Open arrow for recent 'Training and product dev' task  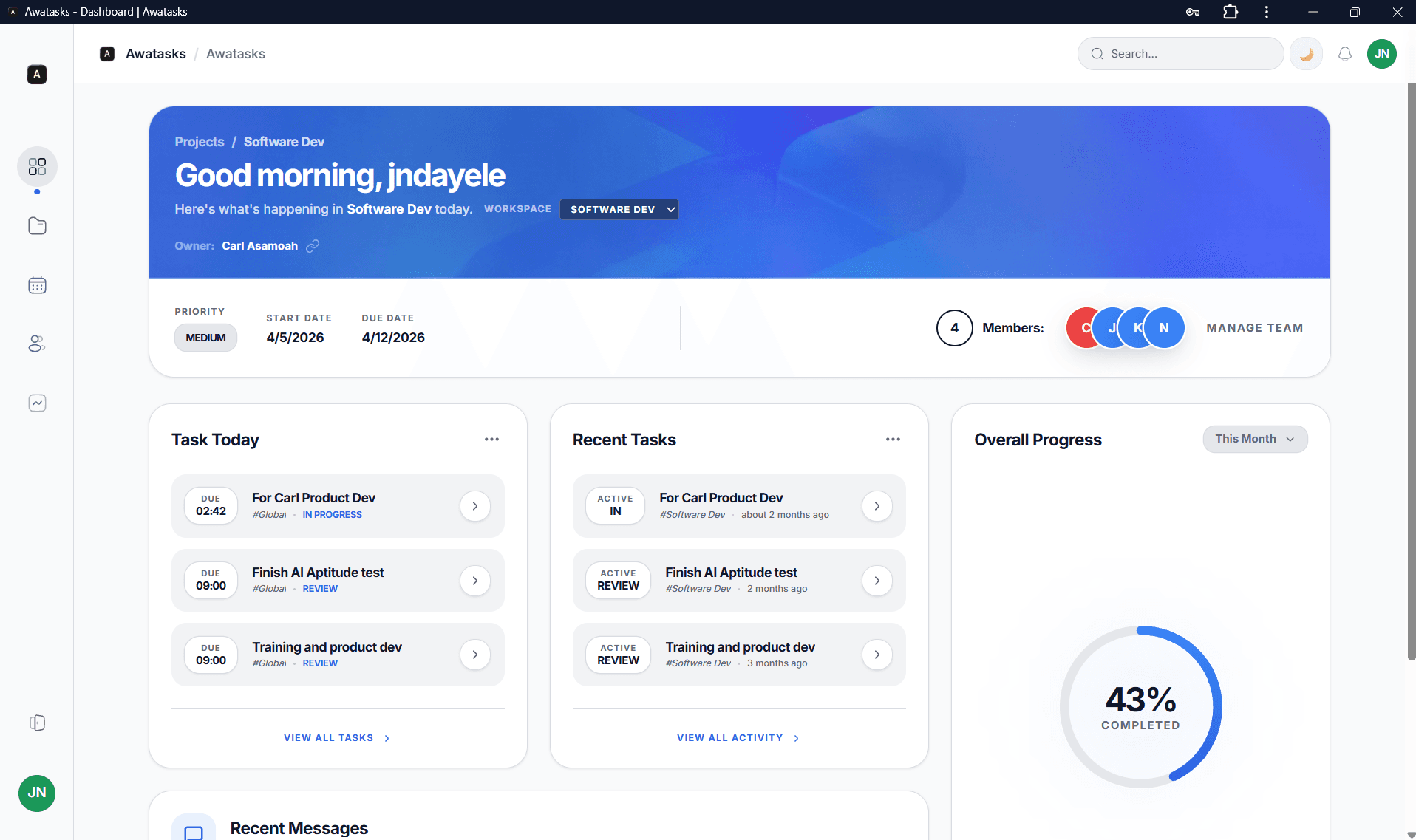click(x=877, y=655)
